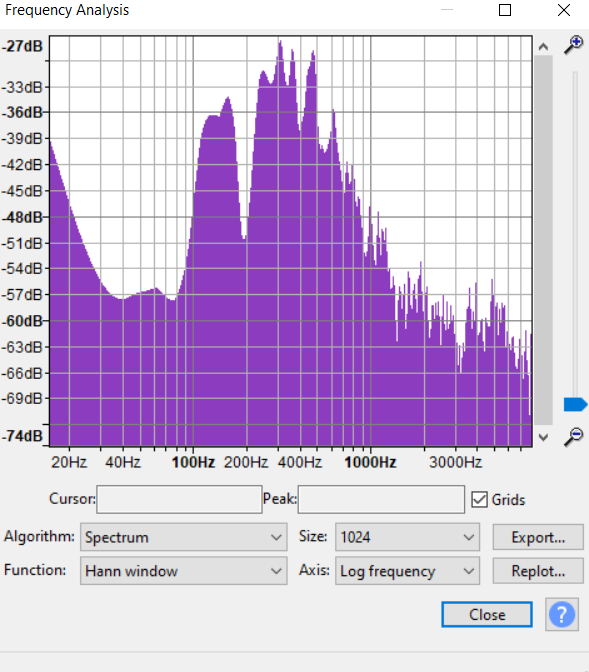This screenshot has height=672, width=589.
Task: Open the Algorithm dropdown showing Spectrum
Action: pyautogui.click(x=183, y=537)
